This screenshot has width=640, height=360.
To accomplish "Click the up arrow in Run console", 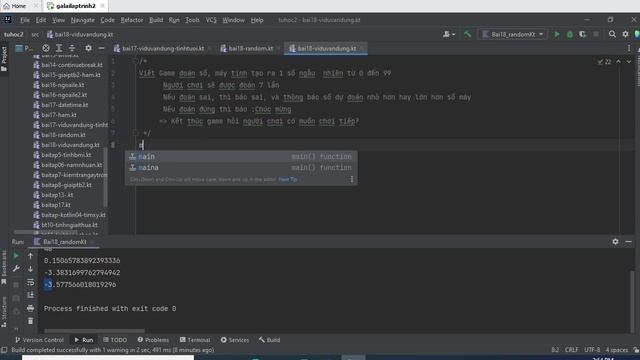I will point(31,256).
